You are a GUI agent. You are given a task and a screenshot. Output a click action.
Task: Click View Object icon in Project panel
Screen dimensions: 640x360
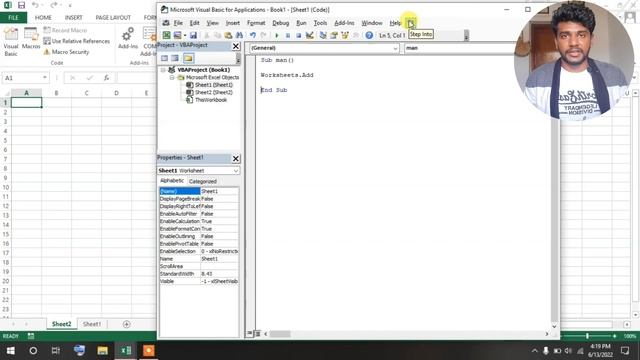click(x=175, y=58)
